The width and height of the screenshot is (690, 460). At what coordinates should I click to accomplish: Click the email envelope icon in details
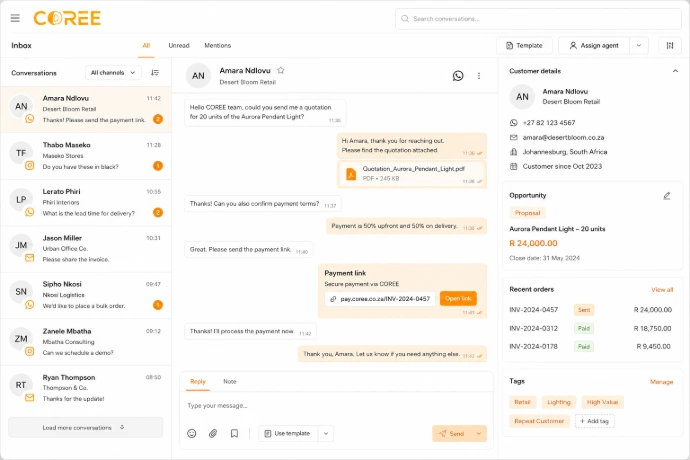tap(514, 137)
